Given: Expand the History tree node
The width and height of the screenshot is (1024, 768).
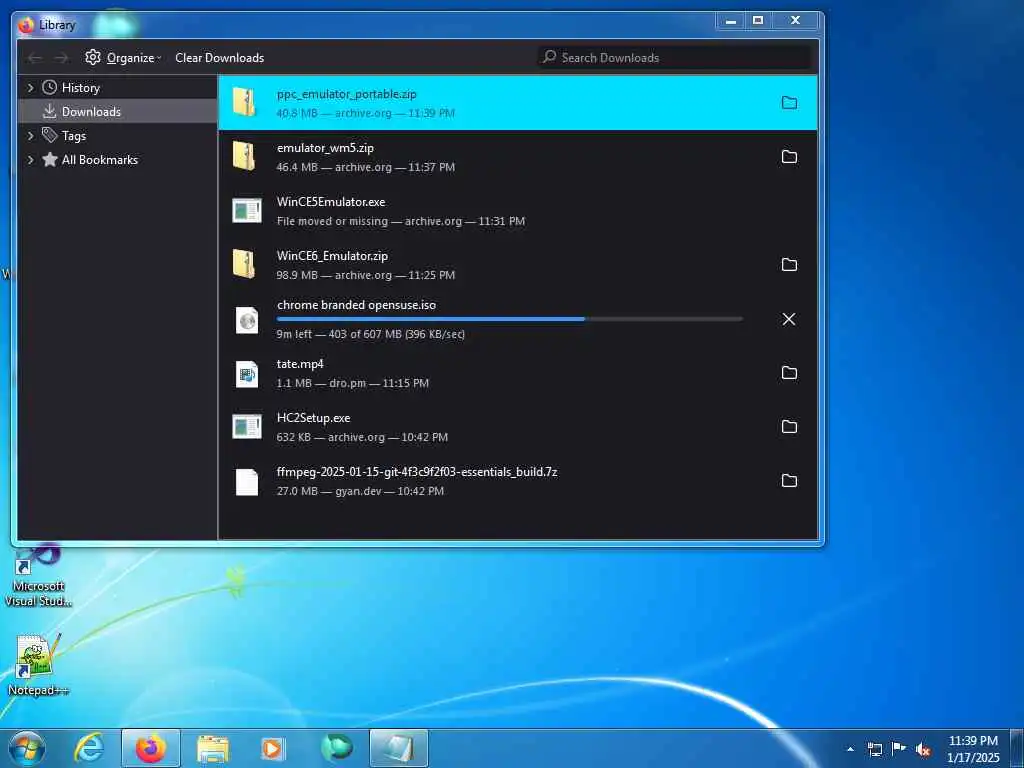Looking at the screenshot, I should click(30, 88).
